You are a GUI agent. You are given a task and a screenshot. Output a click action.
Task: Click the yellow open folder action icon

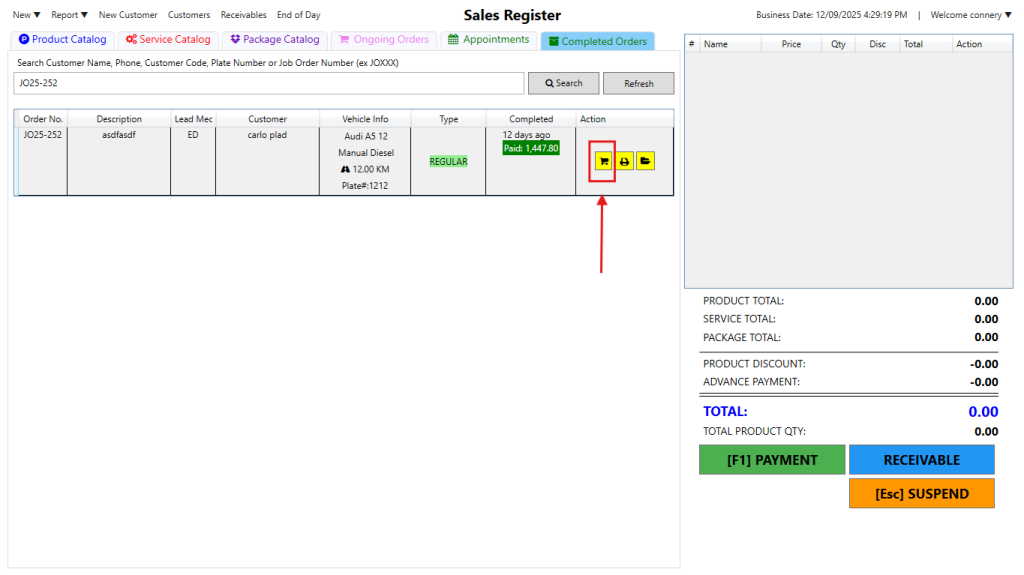point(645,161)
